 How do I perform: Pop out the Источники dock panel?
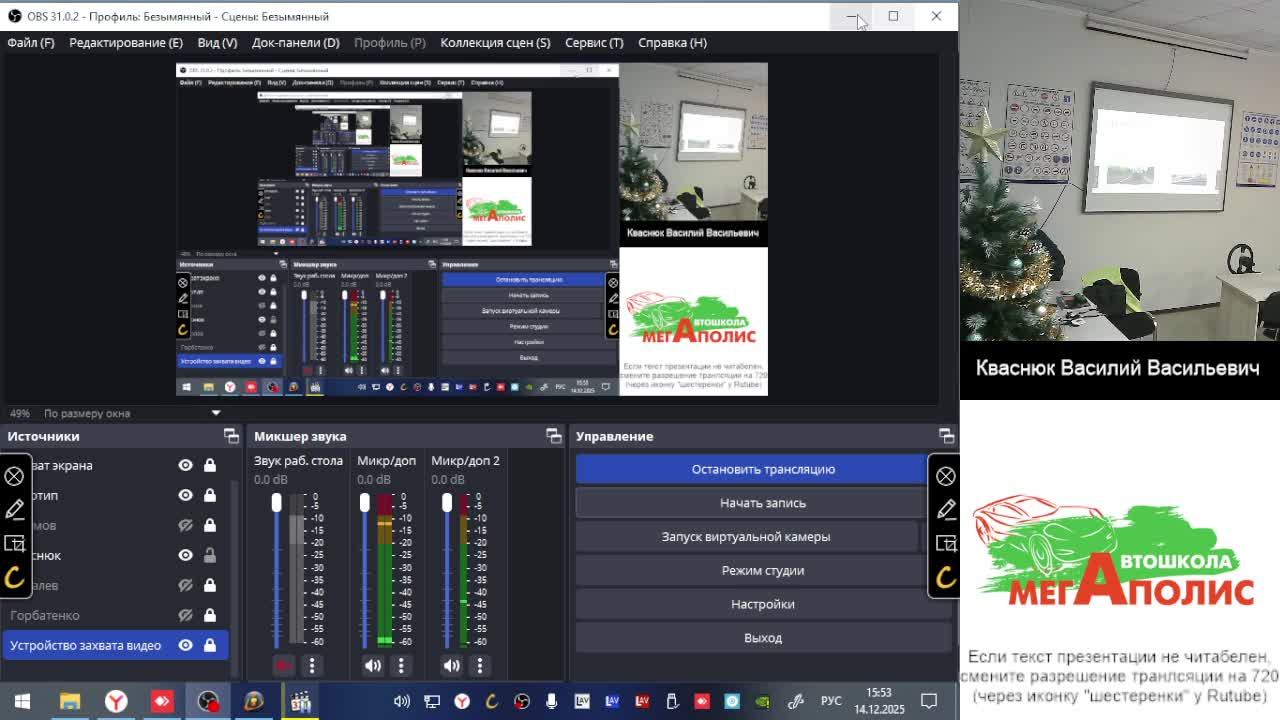[x=231, y=436]
